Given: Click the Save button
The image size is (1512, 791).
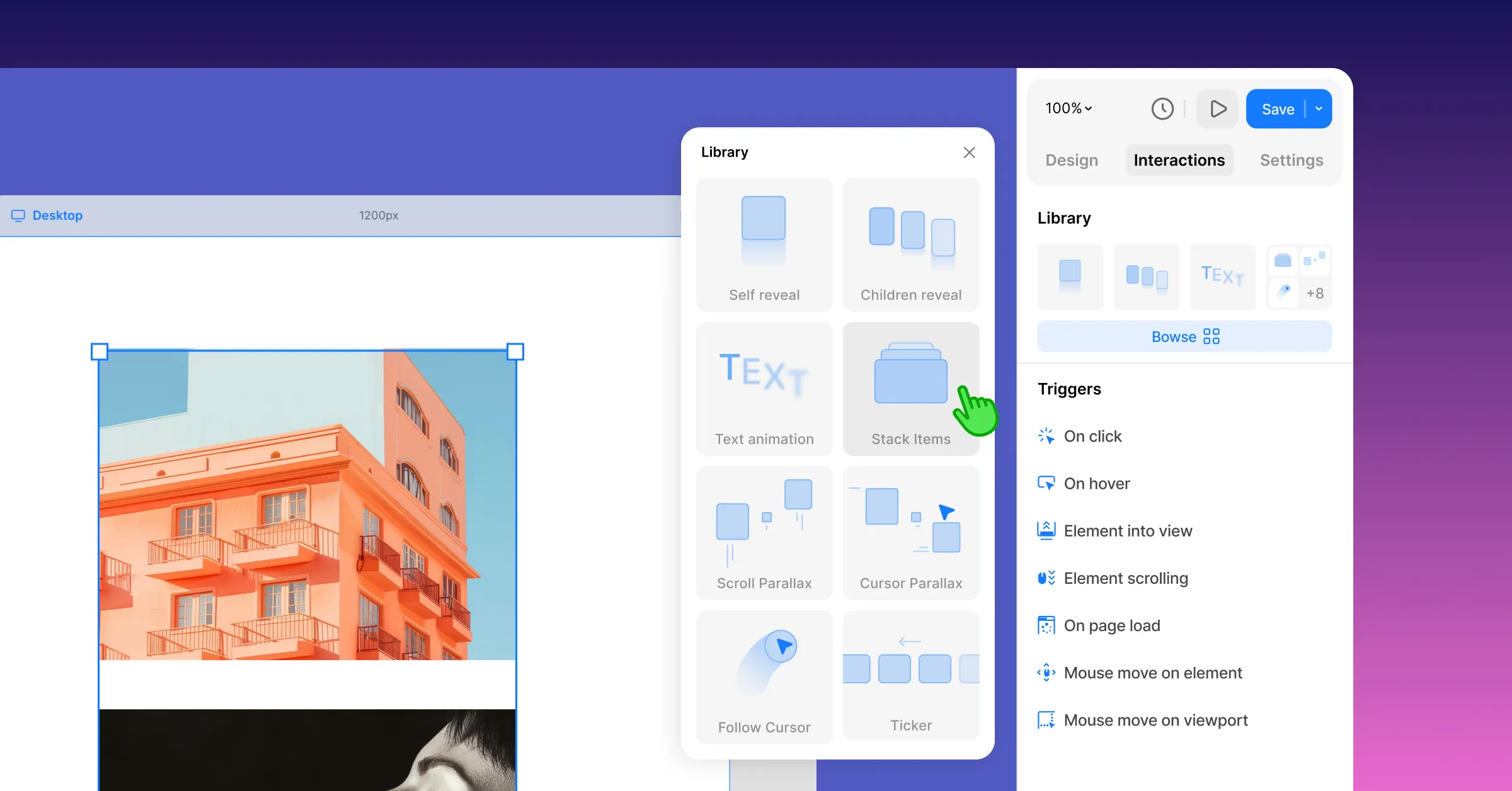Looking at the screenshot, I should click(1278, 109).
